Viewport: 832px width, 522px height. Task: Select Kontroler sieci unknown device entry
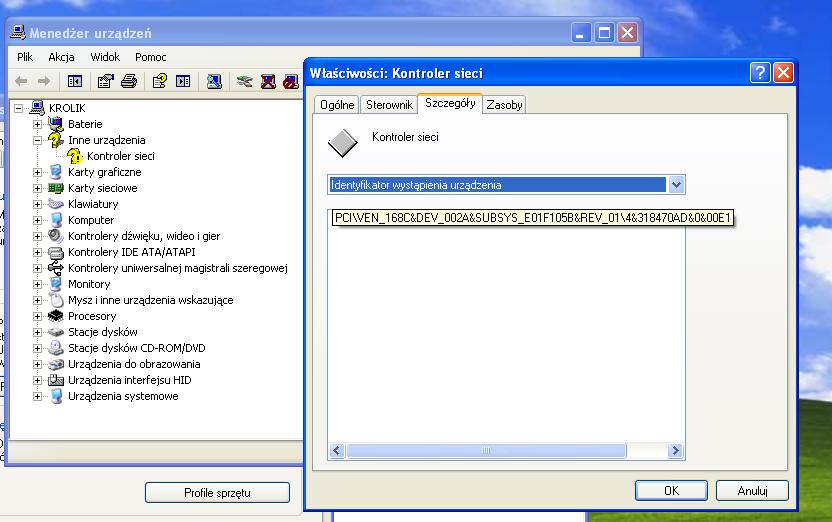120,156
